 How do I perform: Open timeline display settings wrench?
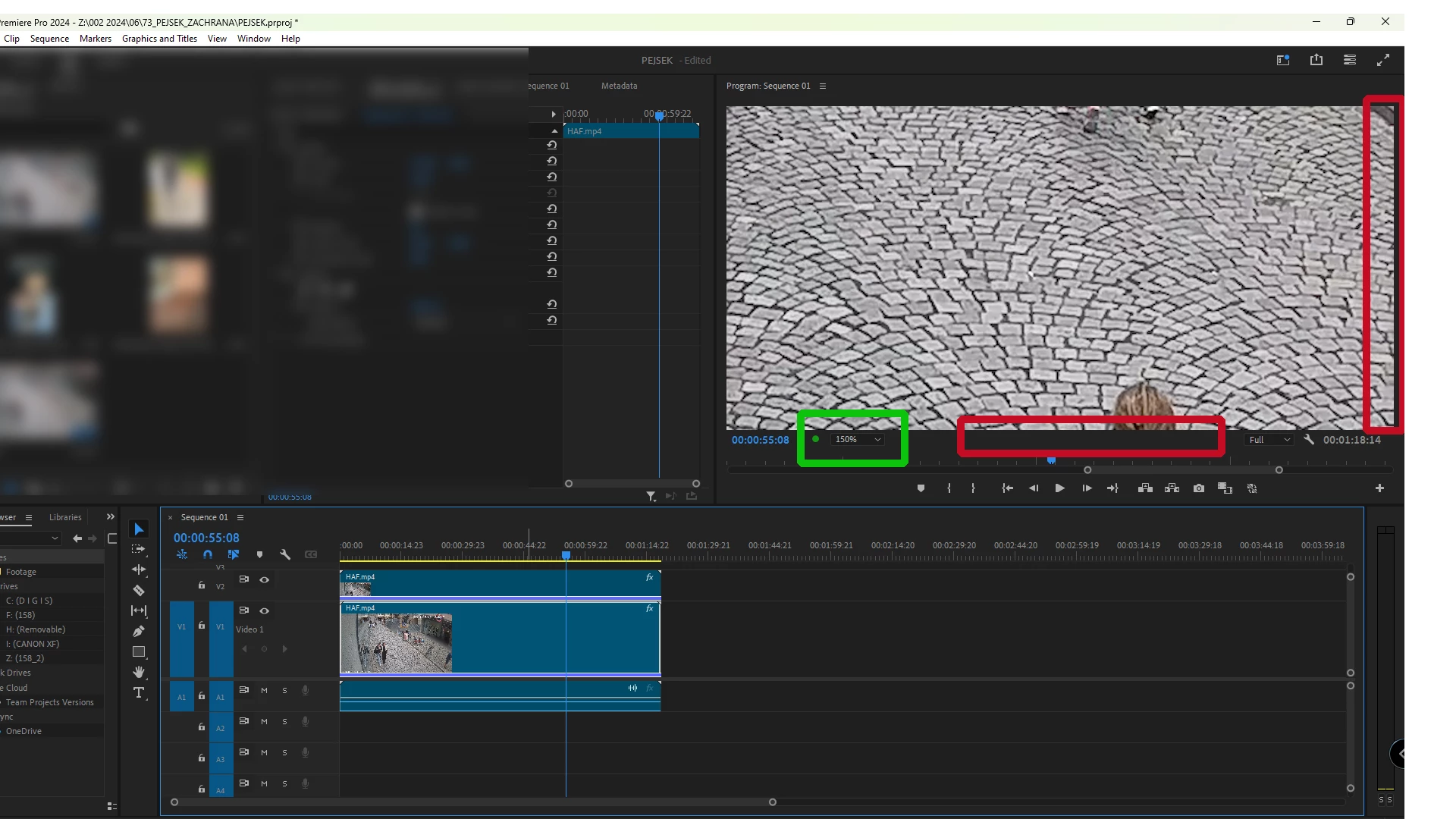[285, 554]
